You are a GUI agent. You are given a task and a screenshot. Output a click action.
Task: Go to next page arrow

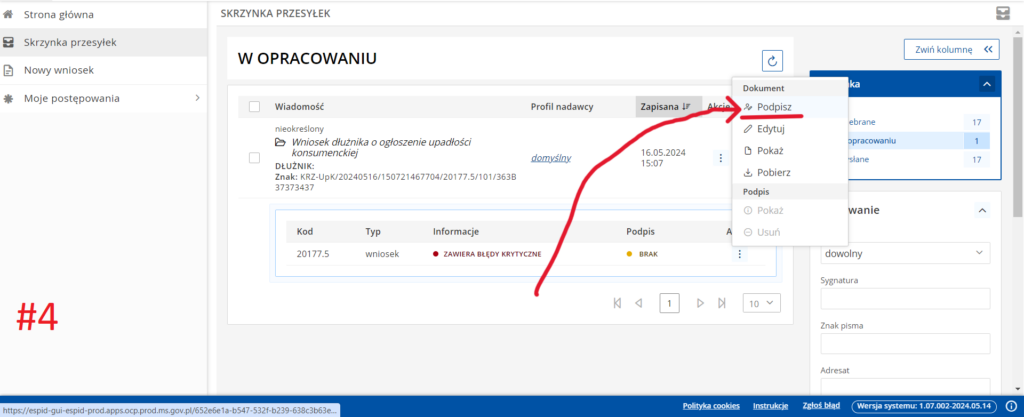[x=700, y=303]
